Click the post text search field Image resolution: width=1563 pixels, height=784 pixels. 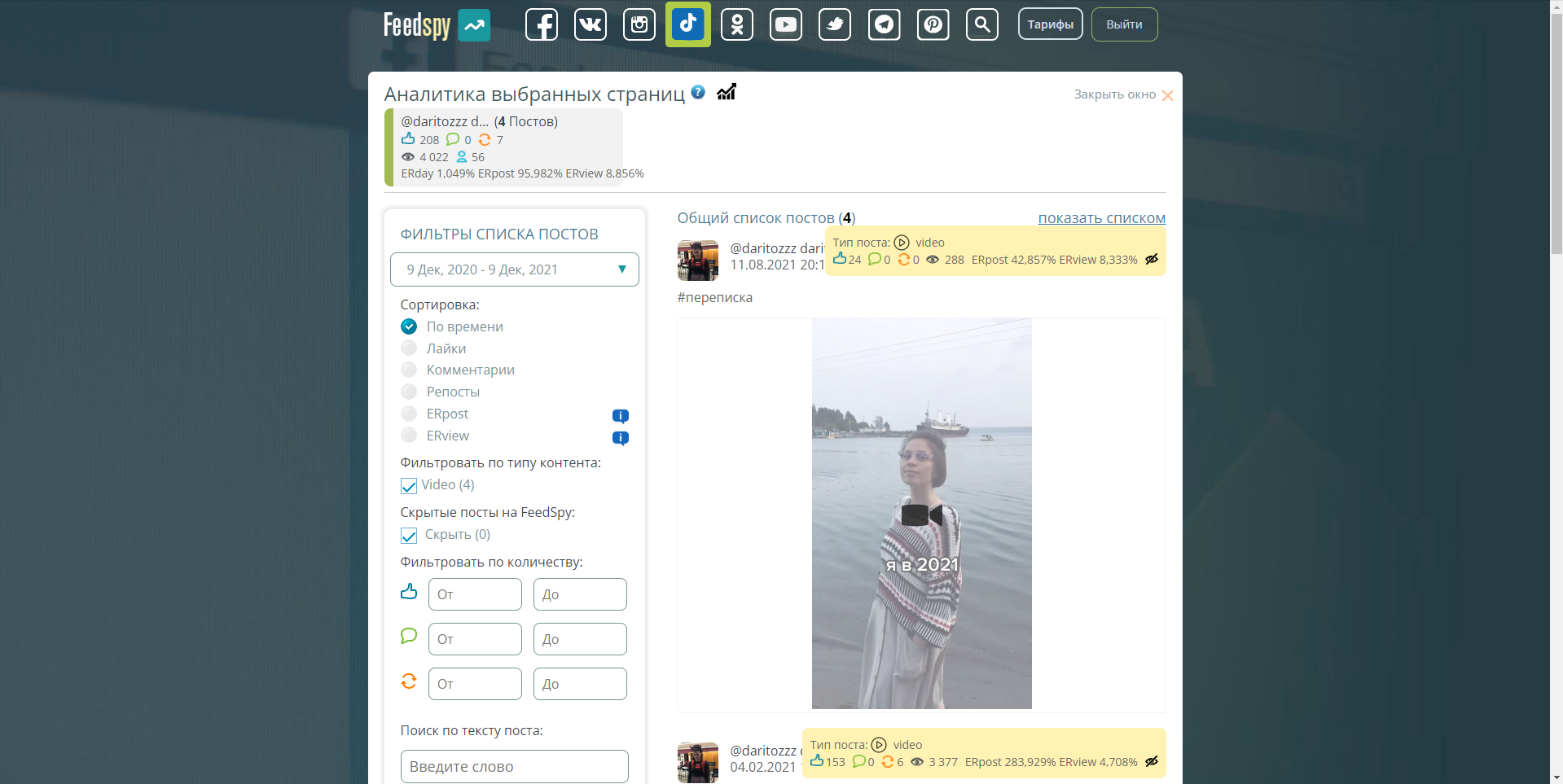pyautogui.click(x=515, y=766)
